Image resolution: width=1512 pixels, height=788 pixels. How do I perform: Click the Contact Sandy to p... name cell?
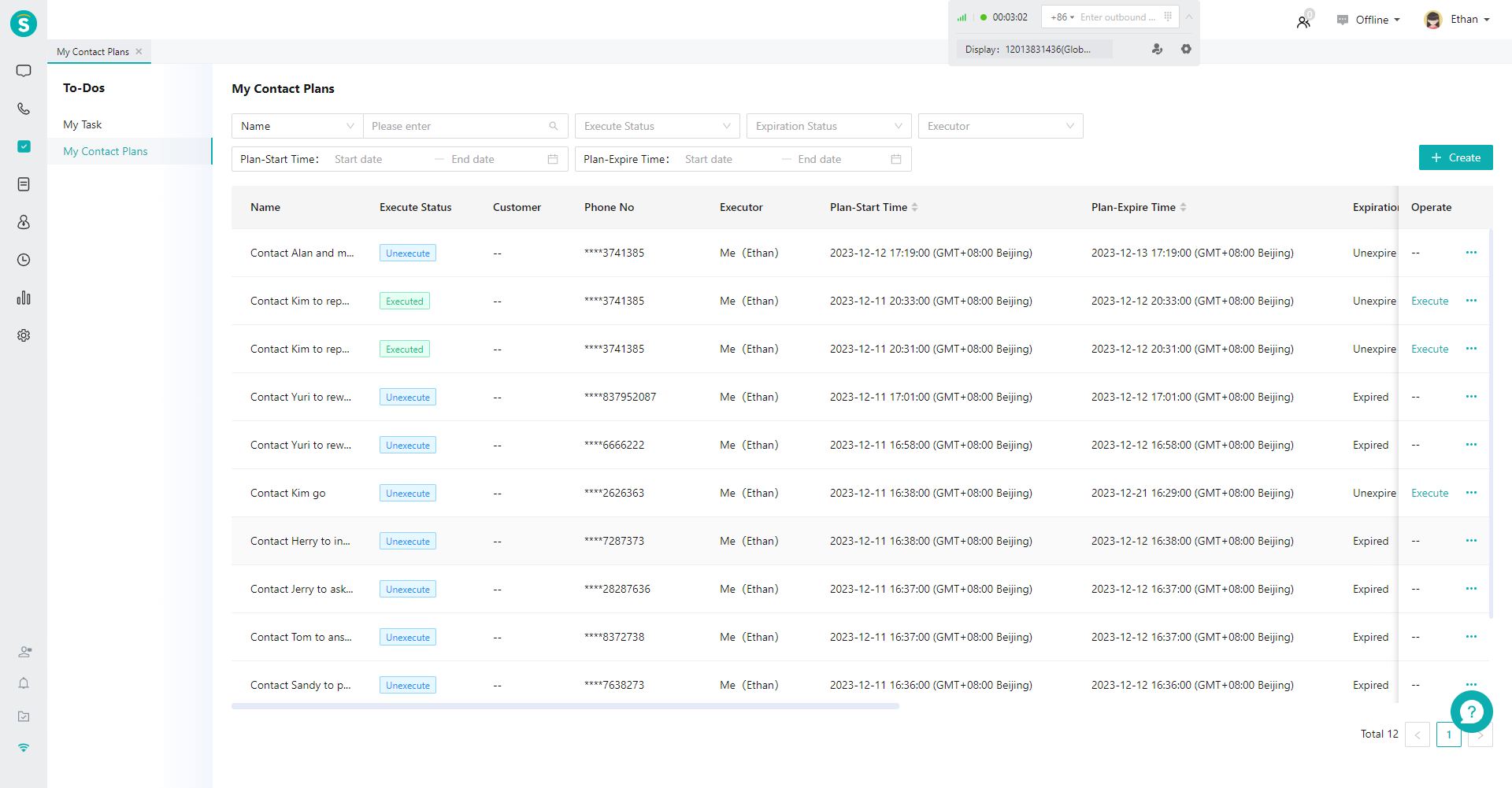(x=301, y=685)
